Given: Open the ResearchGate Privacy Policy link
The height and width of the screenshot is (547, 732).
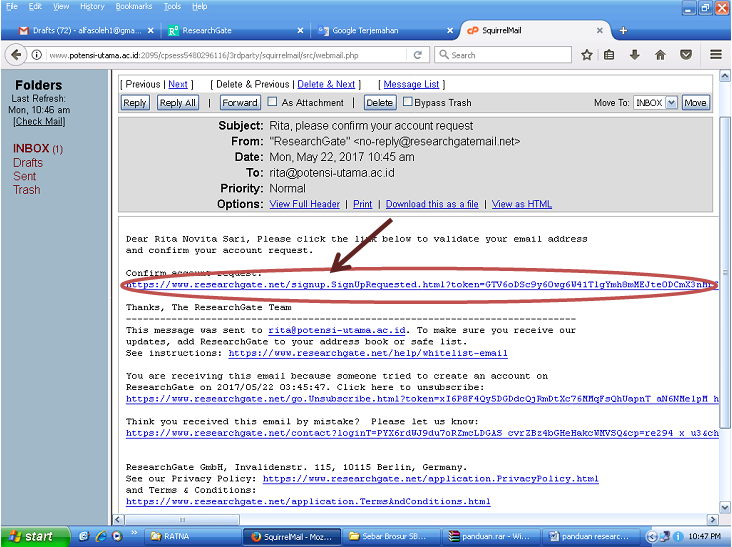Looking at the screenshot, I should coord(430,479).
